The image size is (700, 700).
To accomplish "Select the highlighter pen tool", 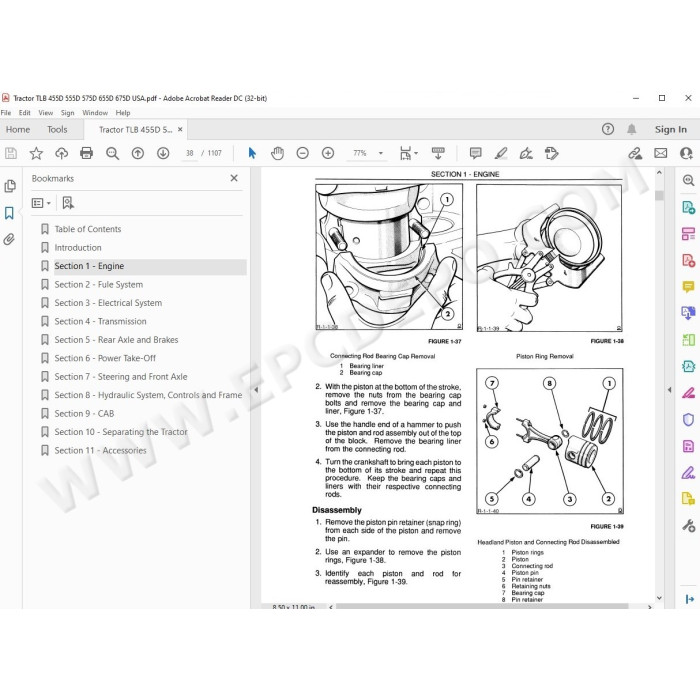I will click(501, 154).
